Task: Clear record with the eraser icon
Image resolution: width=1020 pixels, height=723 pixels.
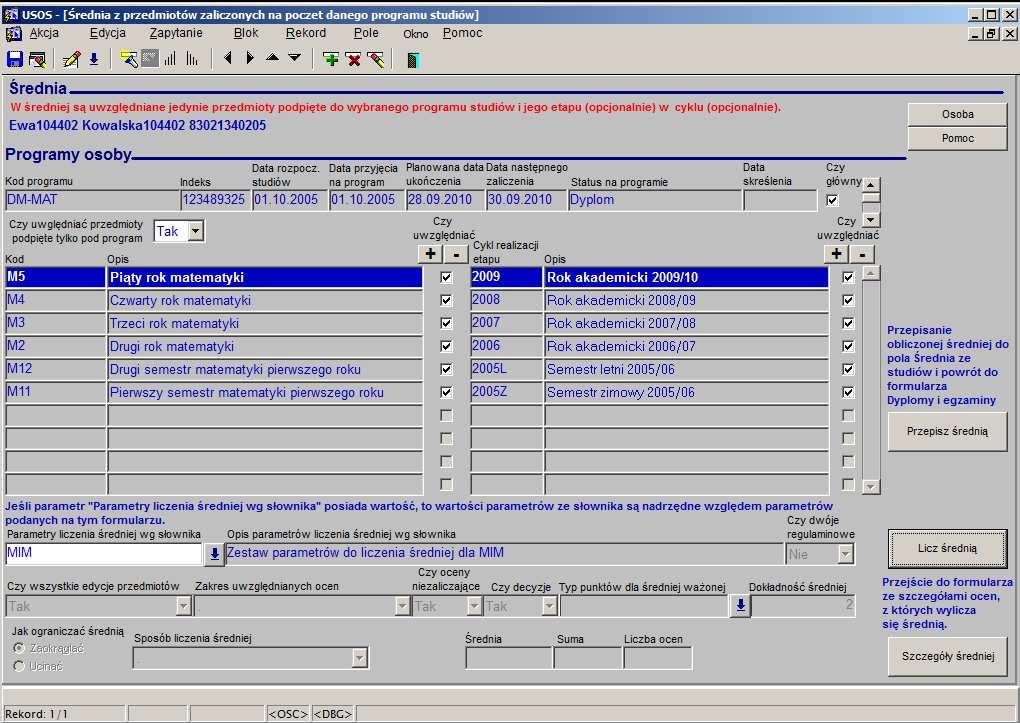Action: coord(376,59)
